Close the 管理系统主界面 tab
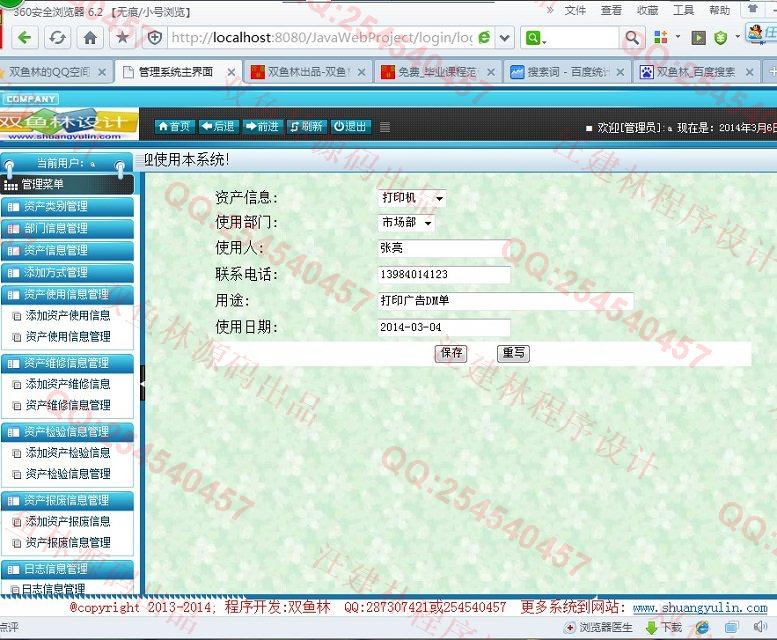 [x=231, y=72]
